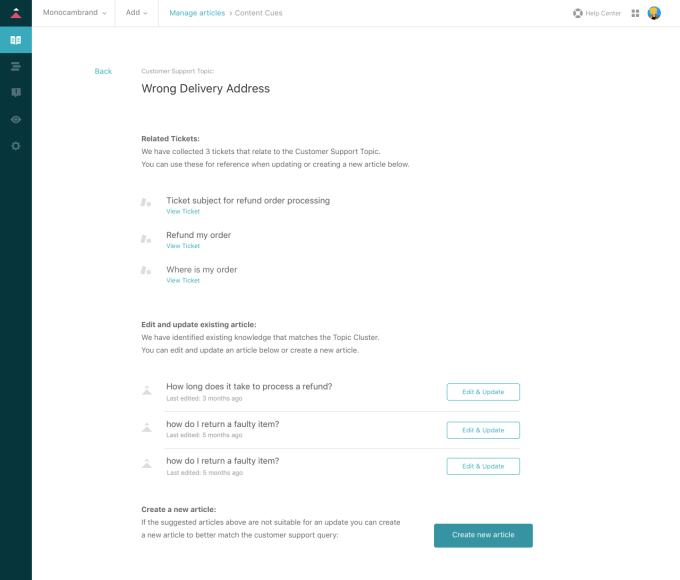The width and height of the screenshot is (680, 580).
Task: Go to Manage articles breadcrumb
Action: 197,13
